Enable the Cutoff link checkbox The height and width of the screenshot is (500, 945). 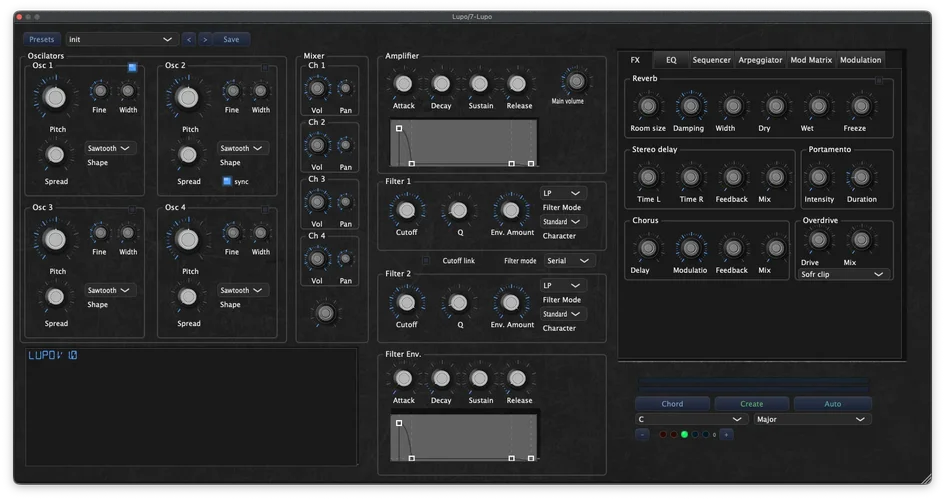[x=425, y=260]
